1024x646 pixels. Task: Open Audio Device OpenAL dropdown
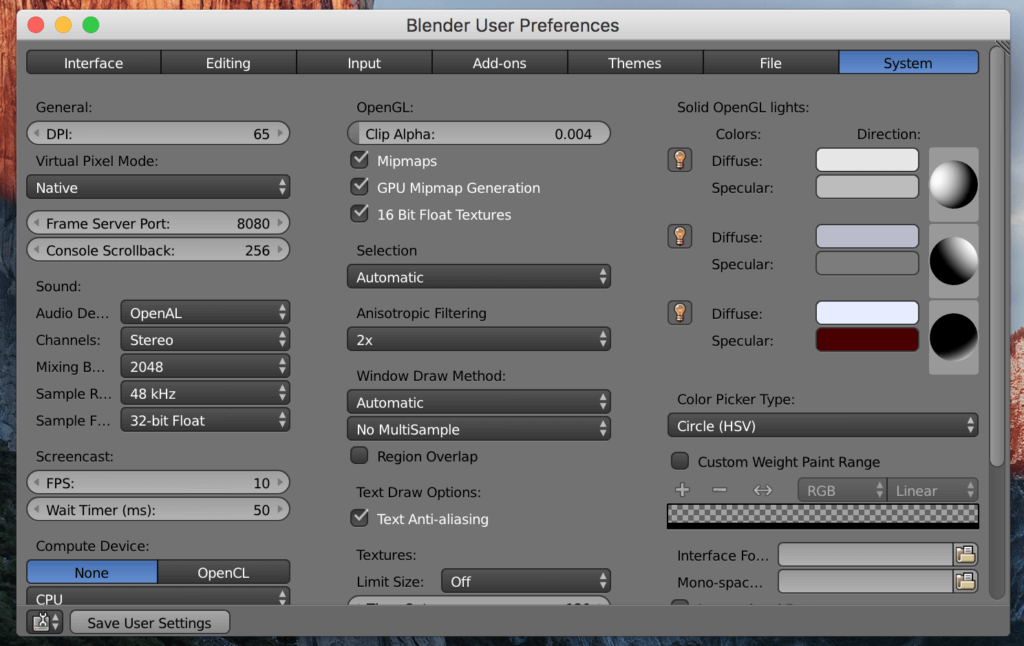(x=205, y=313)
